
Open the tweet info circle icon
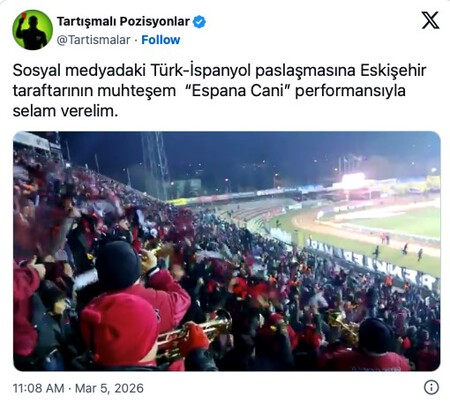pyautogui.click(x=431, y=387)
